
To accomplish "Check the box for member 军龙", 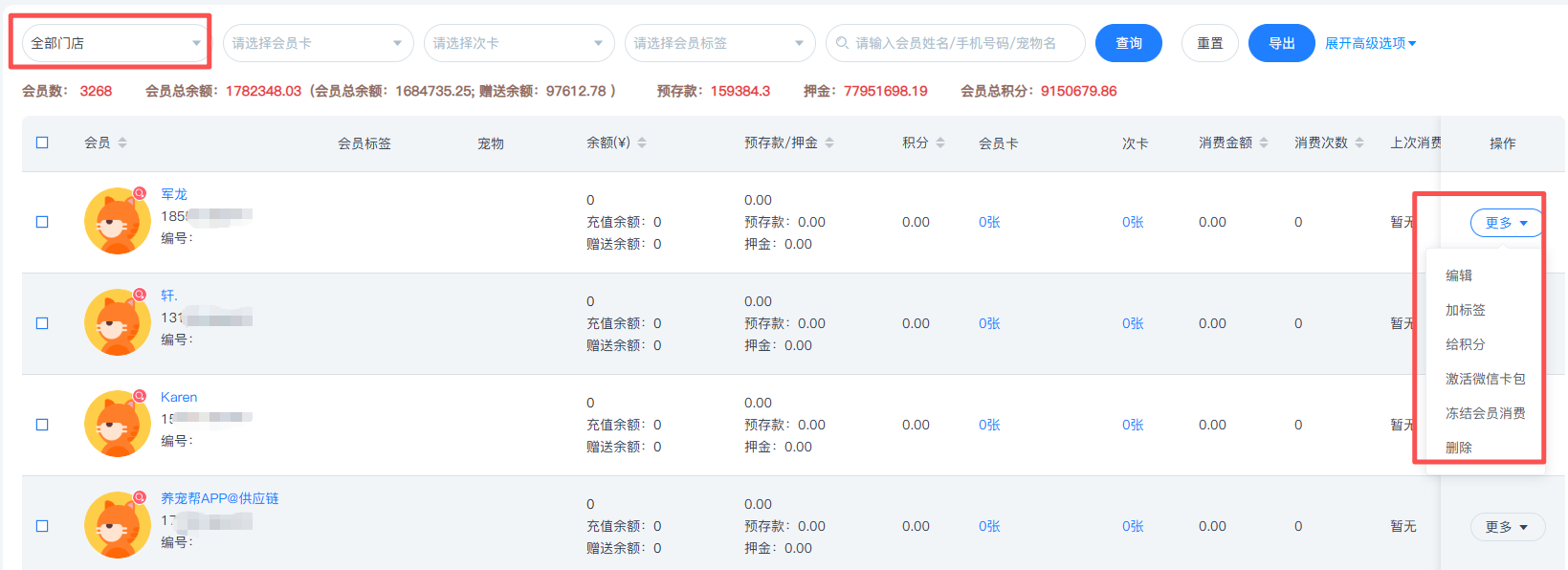I will coord(42,222).
